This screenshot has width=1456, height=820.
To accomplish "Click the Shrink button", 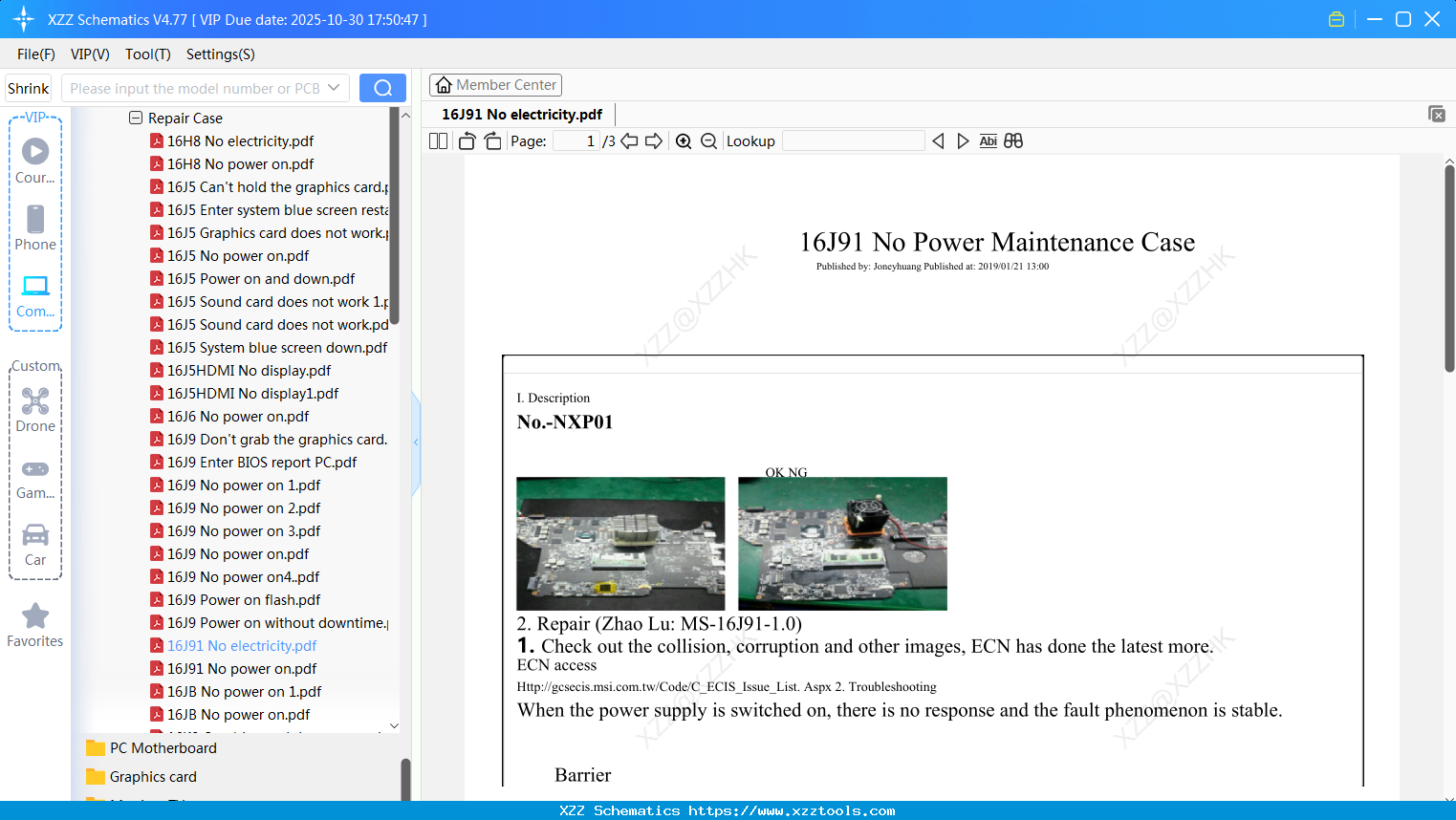I will [29, 88].
